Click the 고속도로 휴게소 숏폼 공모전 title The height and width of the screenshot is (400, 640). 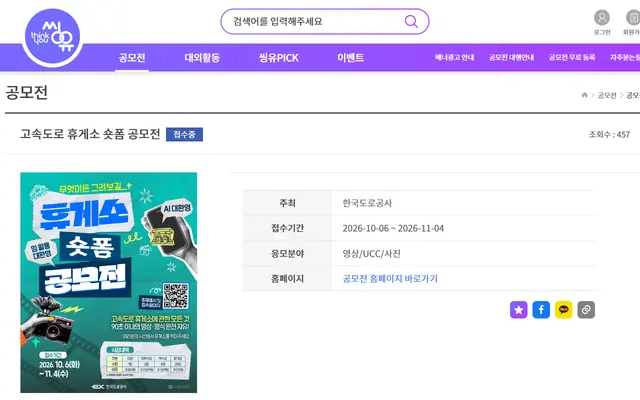coord(90,134)
